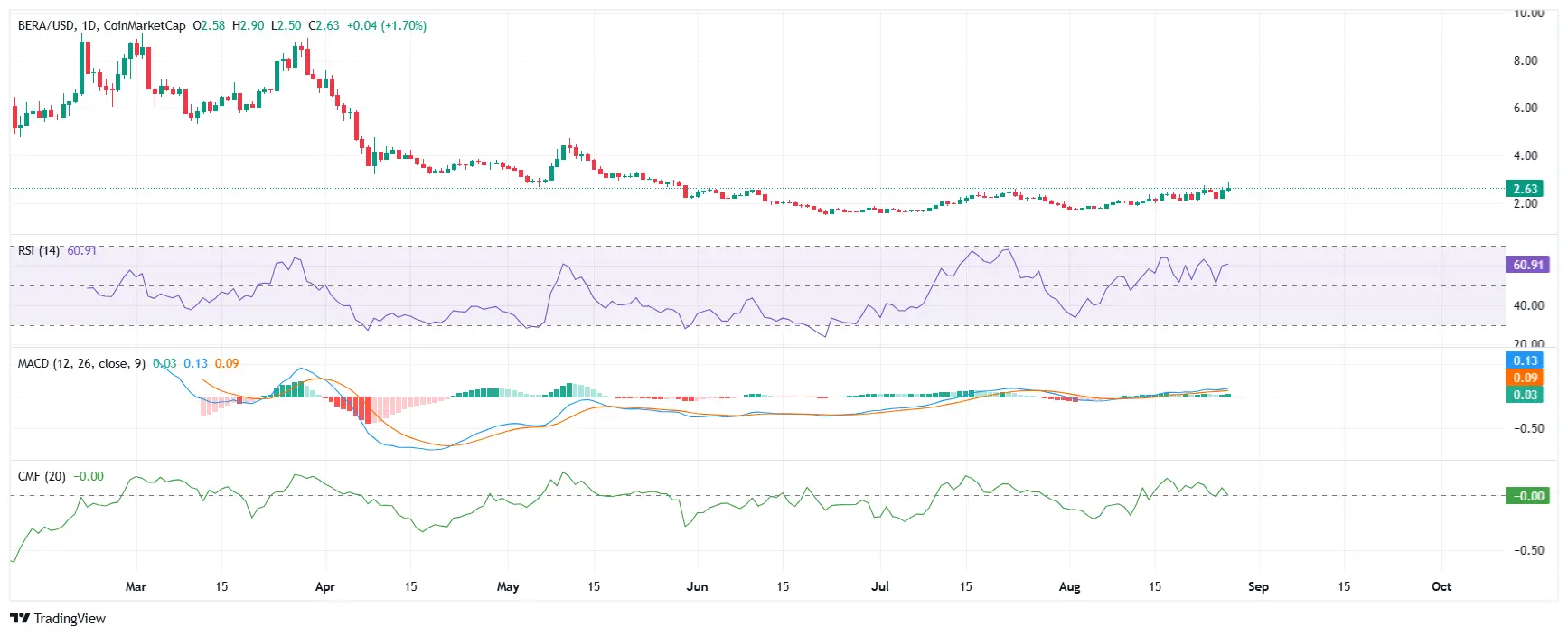Select the Apr date on time axis
This screenshot has width=1568, height=636.
(324, 586)
